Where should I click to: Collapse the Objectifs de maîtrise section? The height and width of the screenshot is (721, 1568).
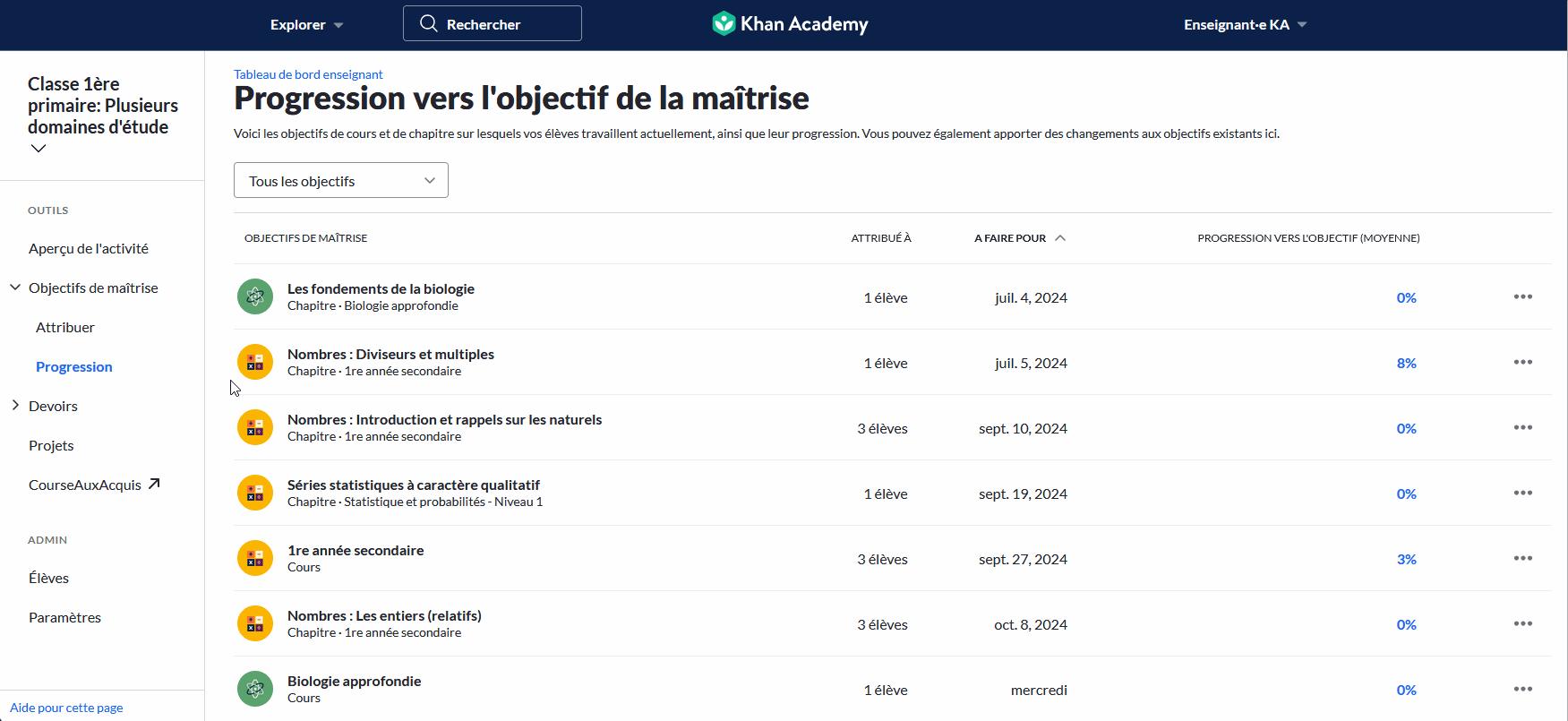point(15,288)
